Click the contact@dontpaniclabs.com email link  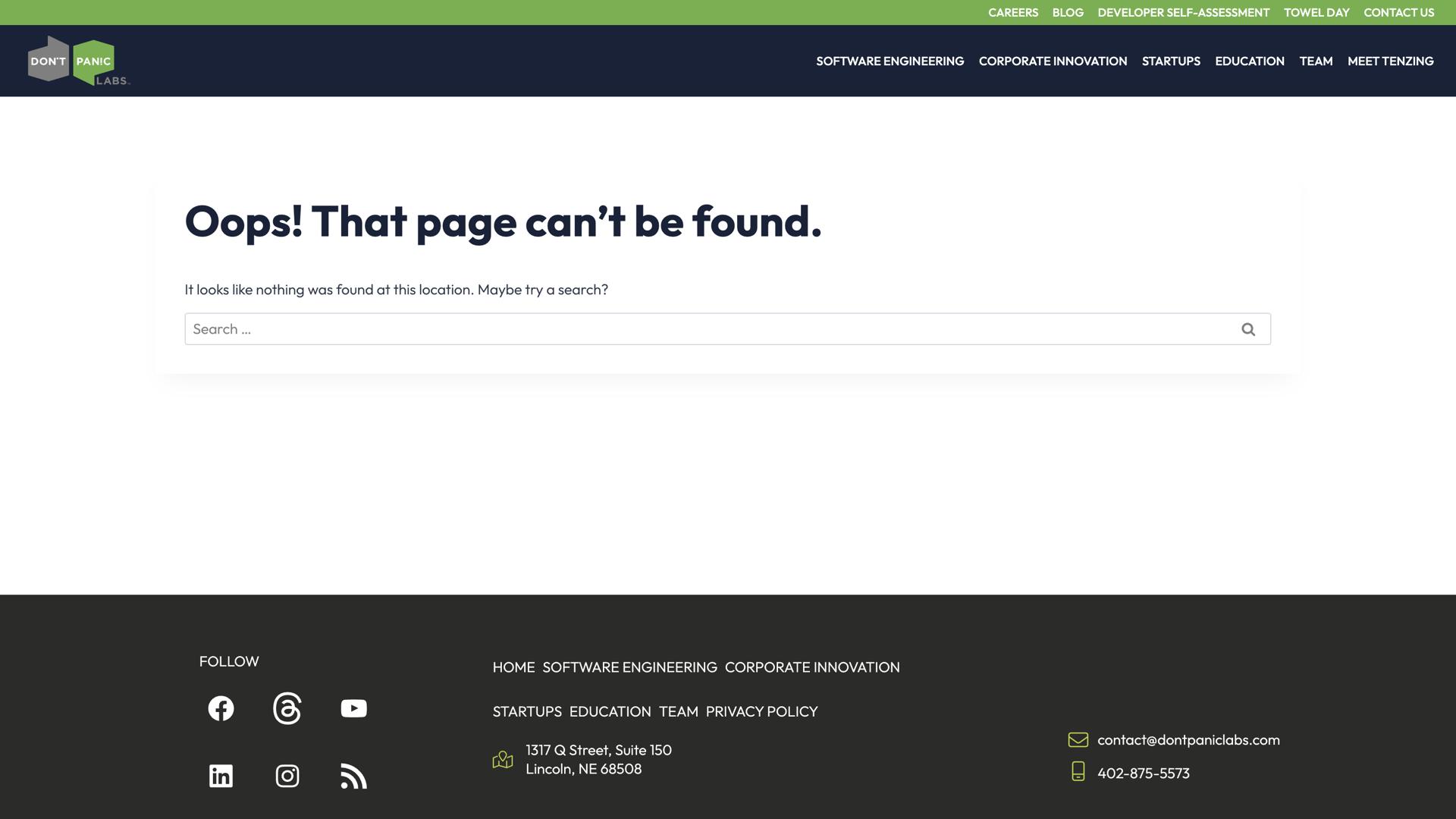pyautogui.click(x=1188, y=739)
